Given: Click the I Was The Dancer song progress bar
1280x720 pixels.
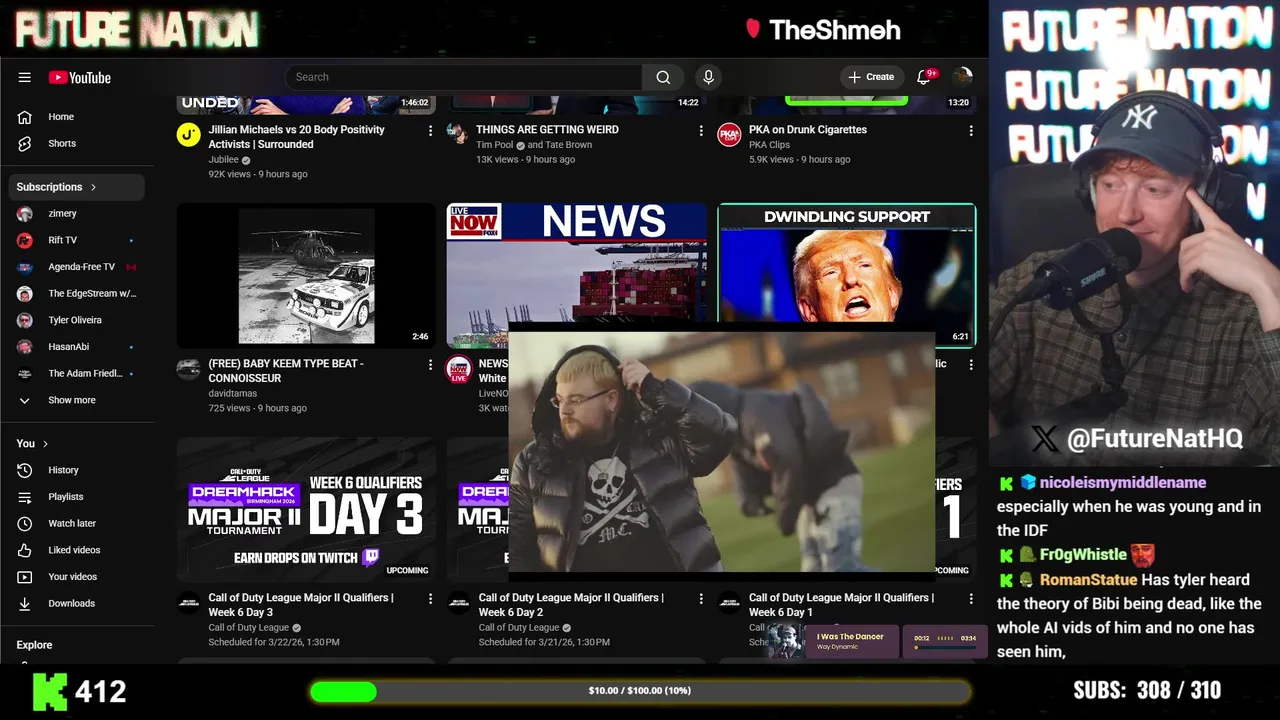Looking at the screenshot, I should (945, 648).
